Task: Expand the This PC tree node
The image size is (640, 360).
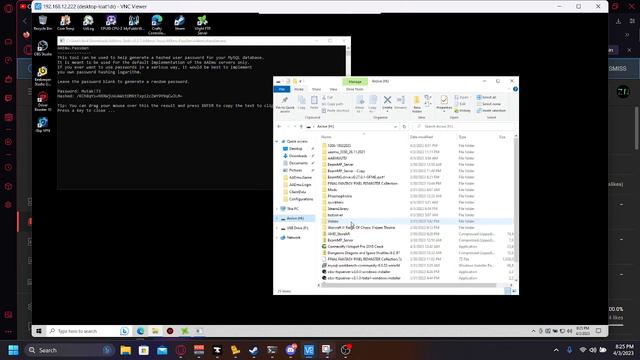Action: pos(277,209)
